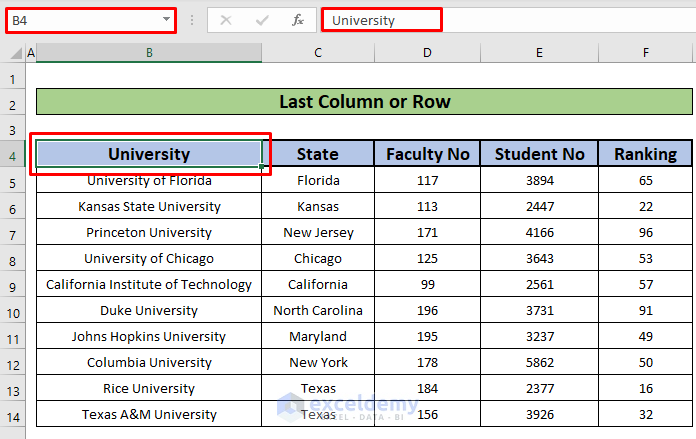Click the Enter checkmark icon in formula bar
Image resolution: width=696 pixels, height=439 pixels.
262,20
